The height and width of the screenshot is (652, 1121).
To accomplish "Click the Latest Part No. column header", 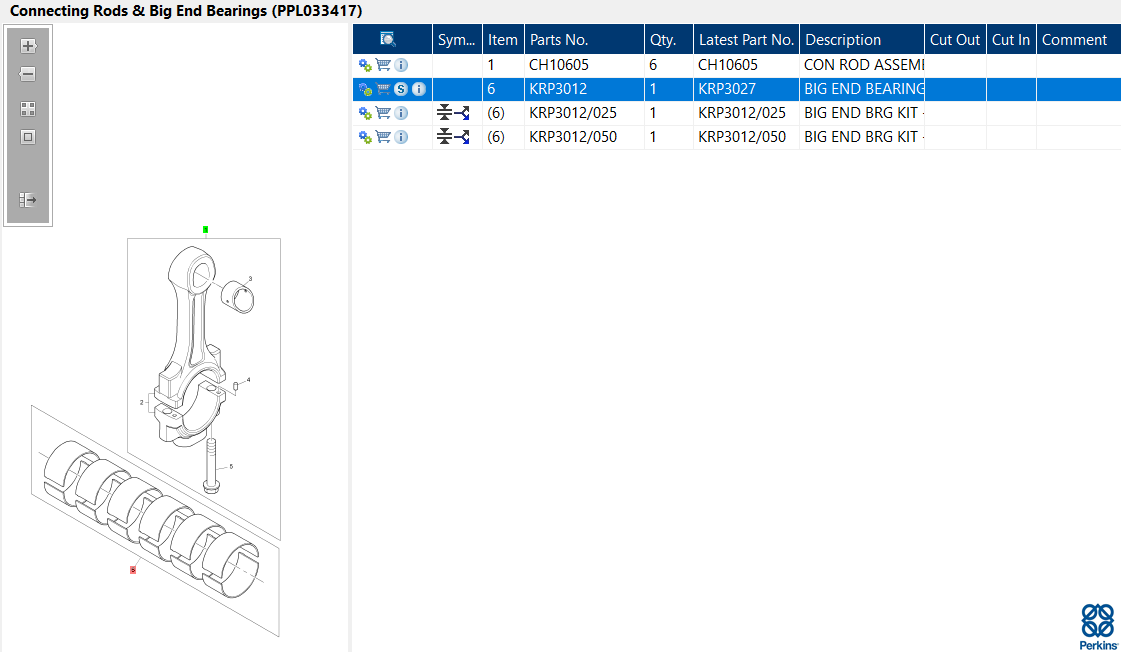I will (x=746, y=39).
